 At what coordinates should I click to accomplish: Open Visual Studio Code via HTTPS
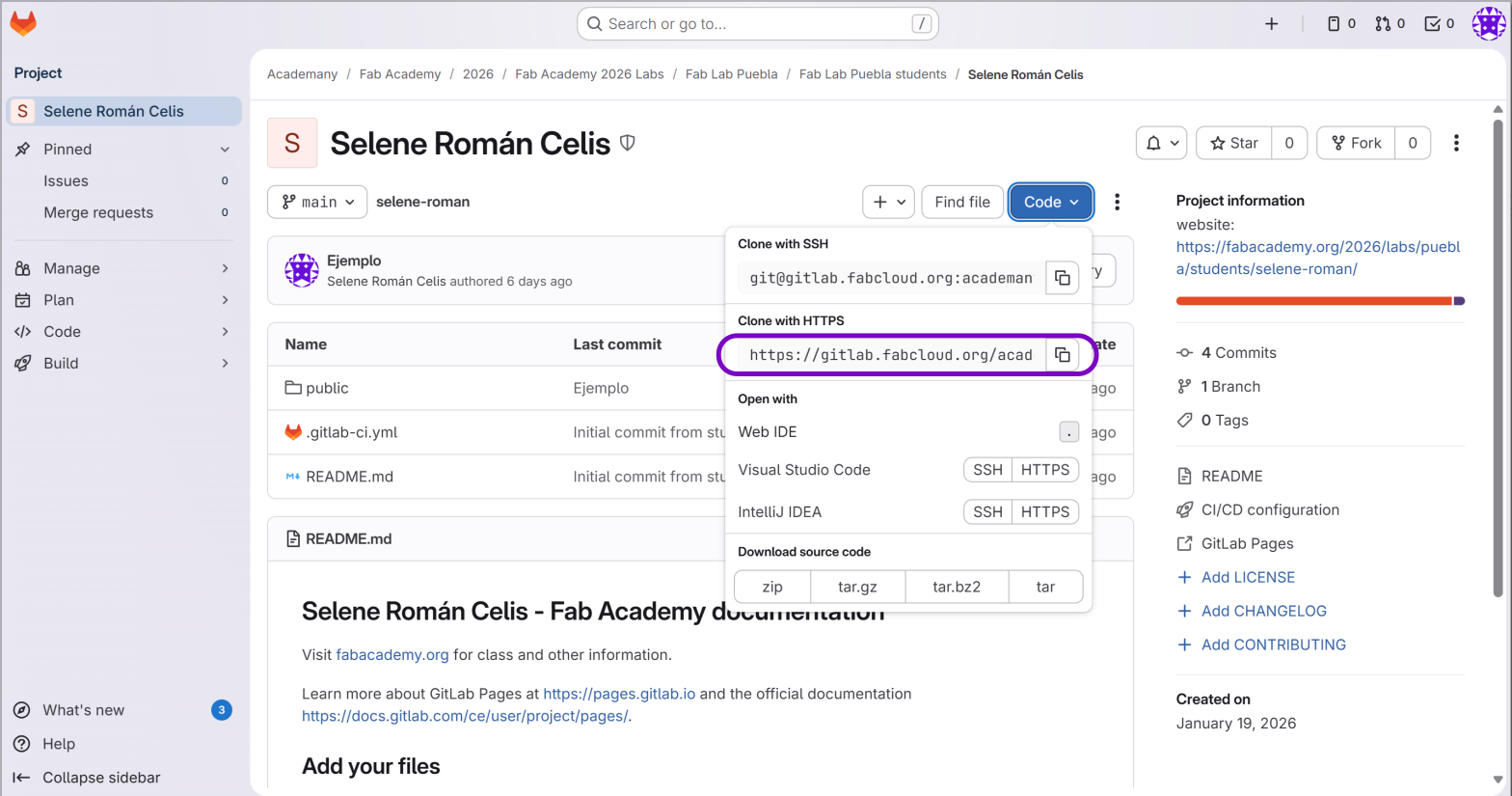(x=1044, y=470)
